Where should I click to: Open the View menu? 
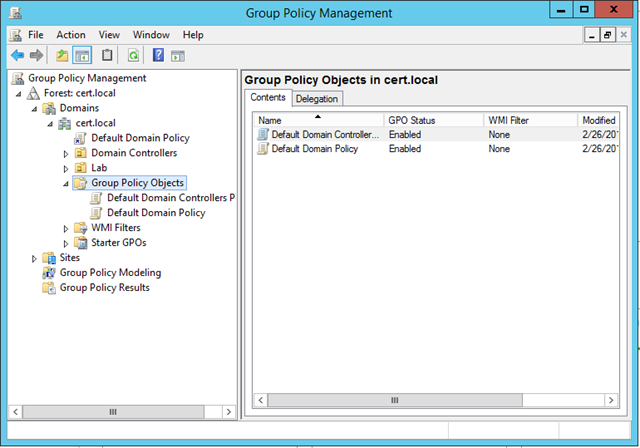point(109,35)
